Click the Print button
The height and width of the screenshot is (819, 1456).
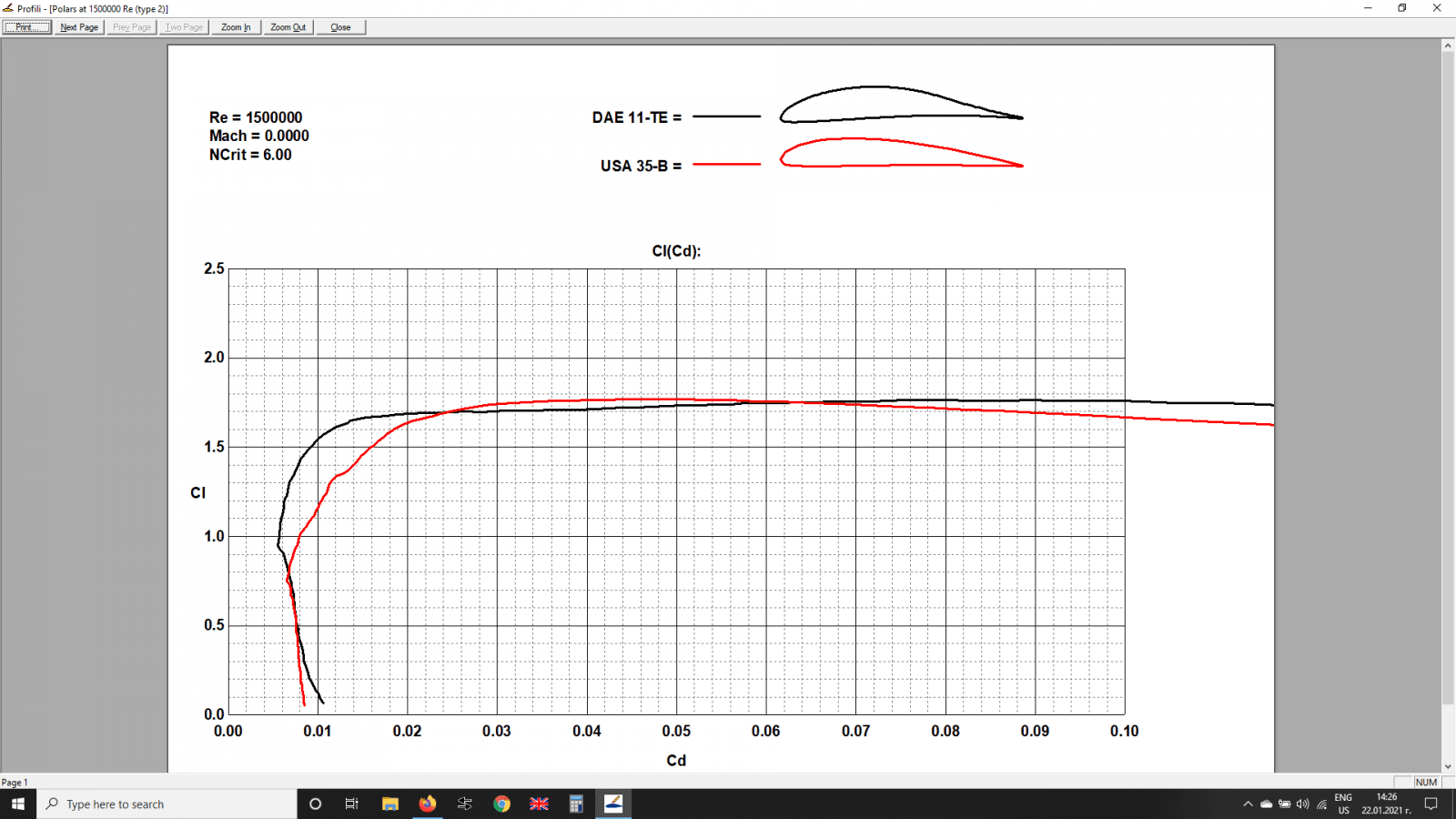click(x=27, y=27)
